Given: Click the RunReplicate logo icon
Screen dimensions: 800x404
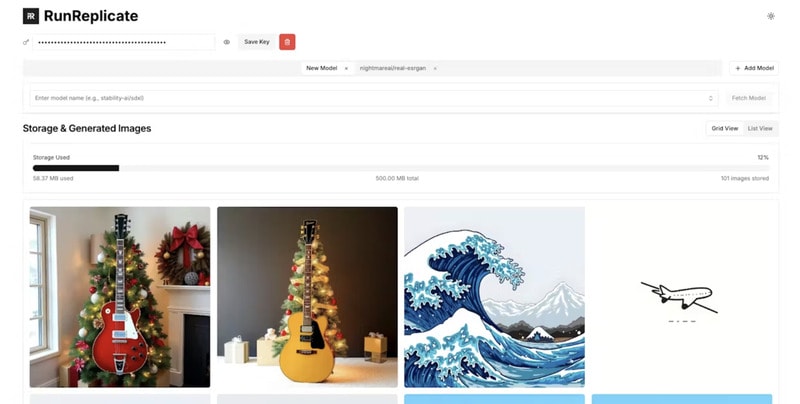Looking at the screenshot, I should point(31,16).
